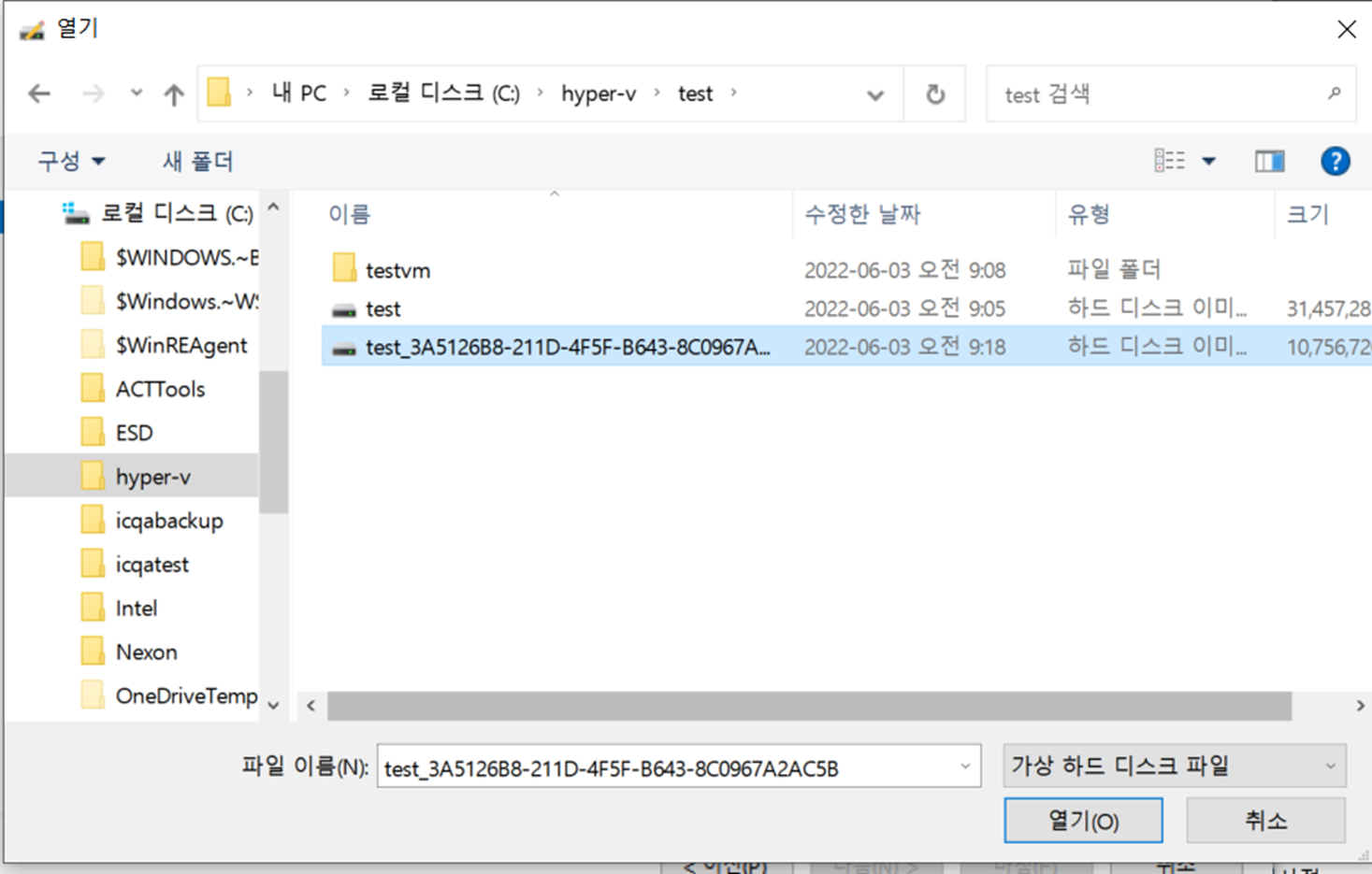Go back with the back arrow
The height and width of the screenshot is (874, 1372).
pyautogui.click(x=39, y=93)
